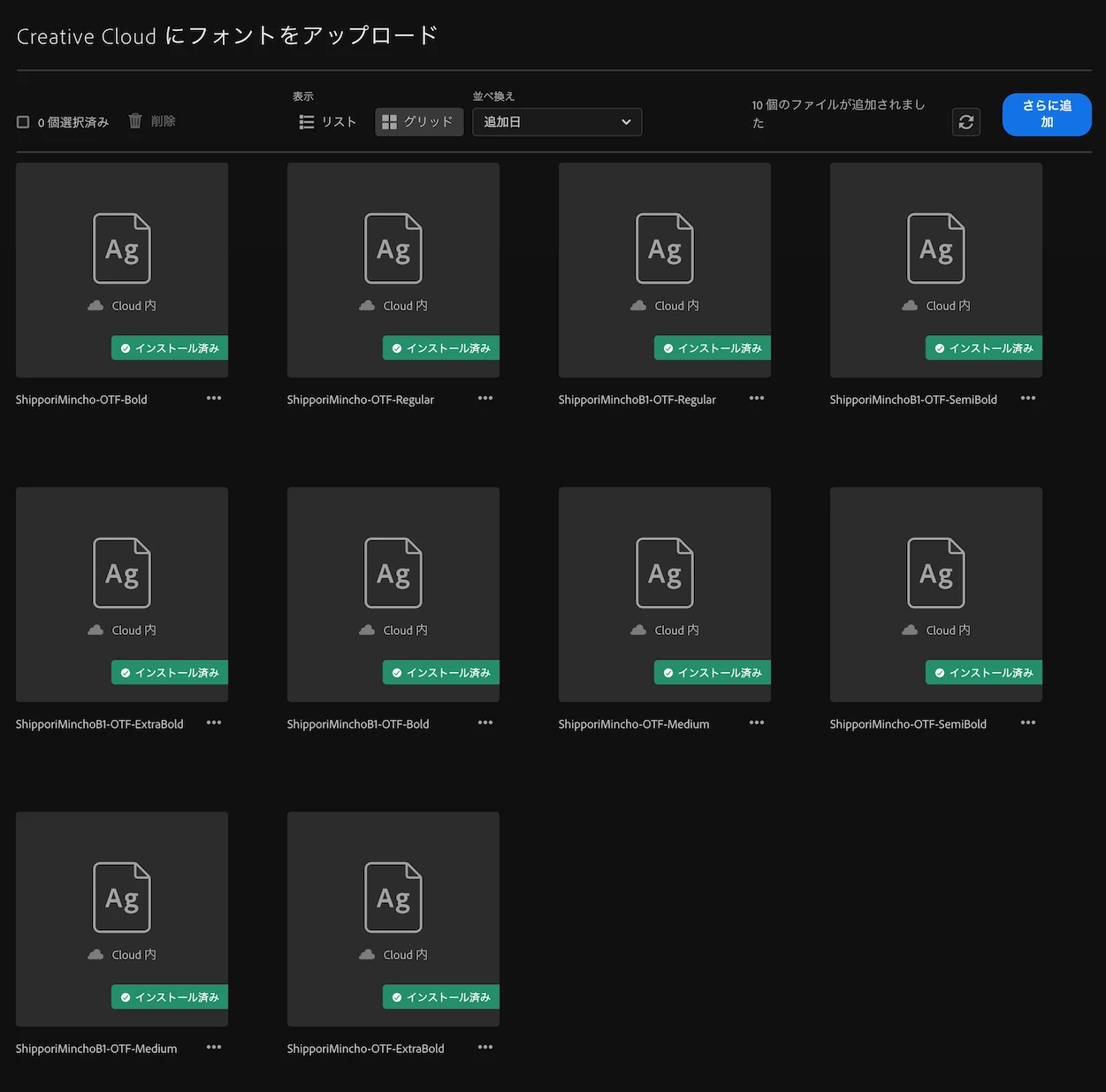
Task: Click インストール済み badge on ShipporiMincho-OTF-ExtraBold
Action: [441, 997]
